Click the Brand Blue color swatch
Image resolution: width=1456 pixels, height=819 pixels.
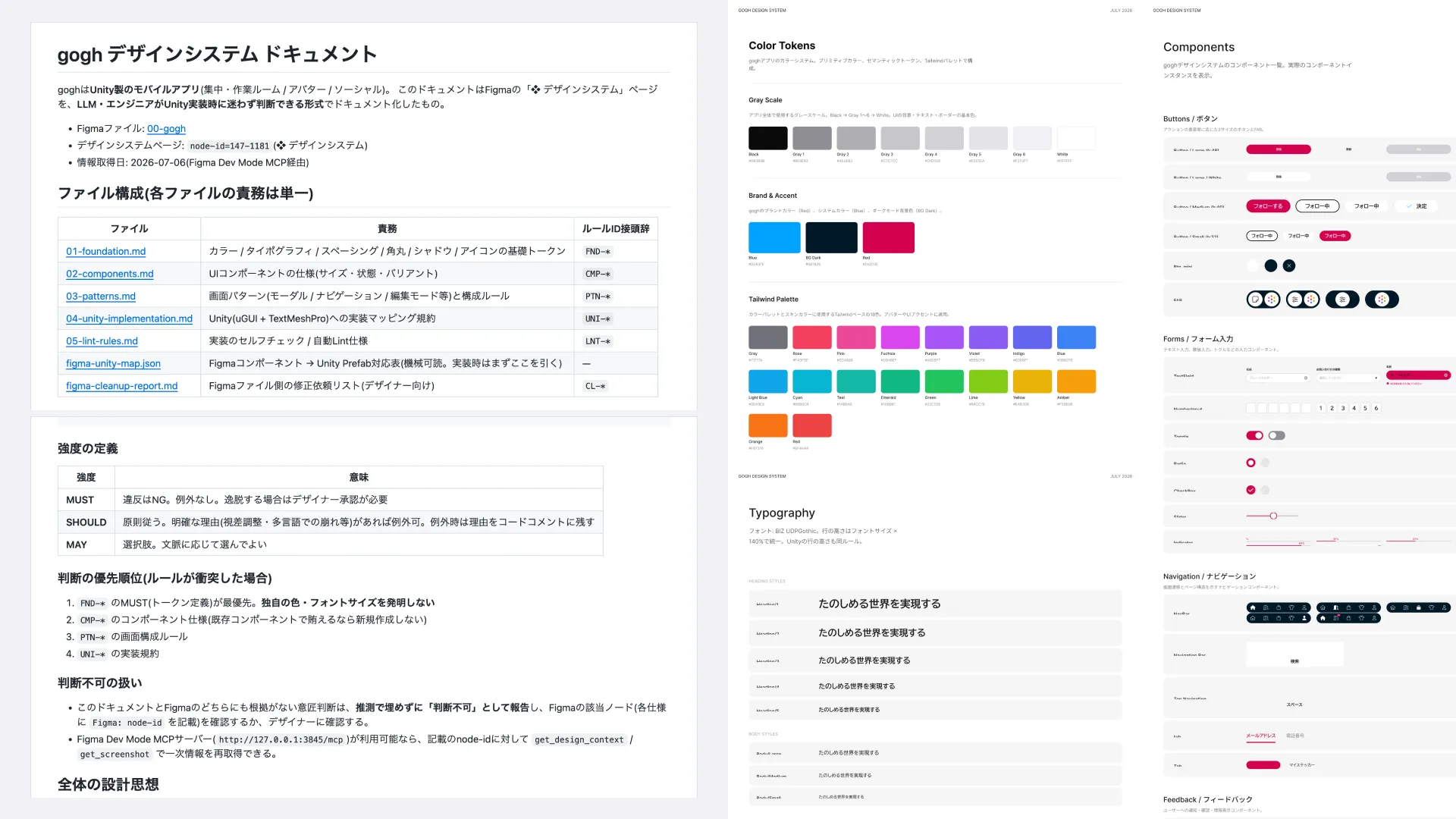774,237
